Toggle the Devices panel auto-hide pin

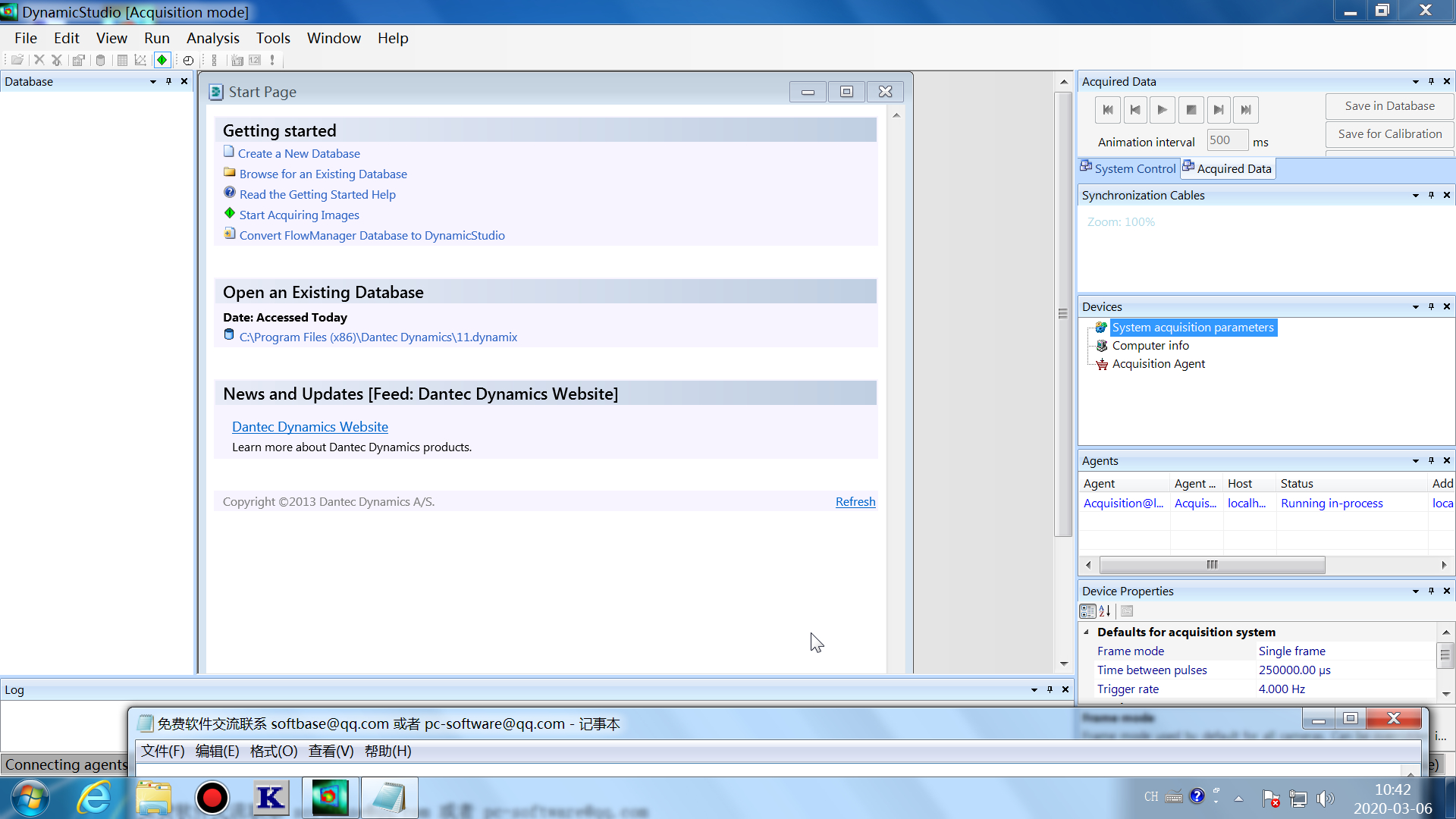1431,307
